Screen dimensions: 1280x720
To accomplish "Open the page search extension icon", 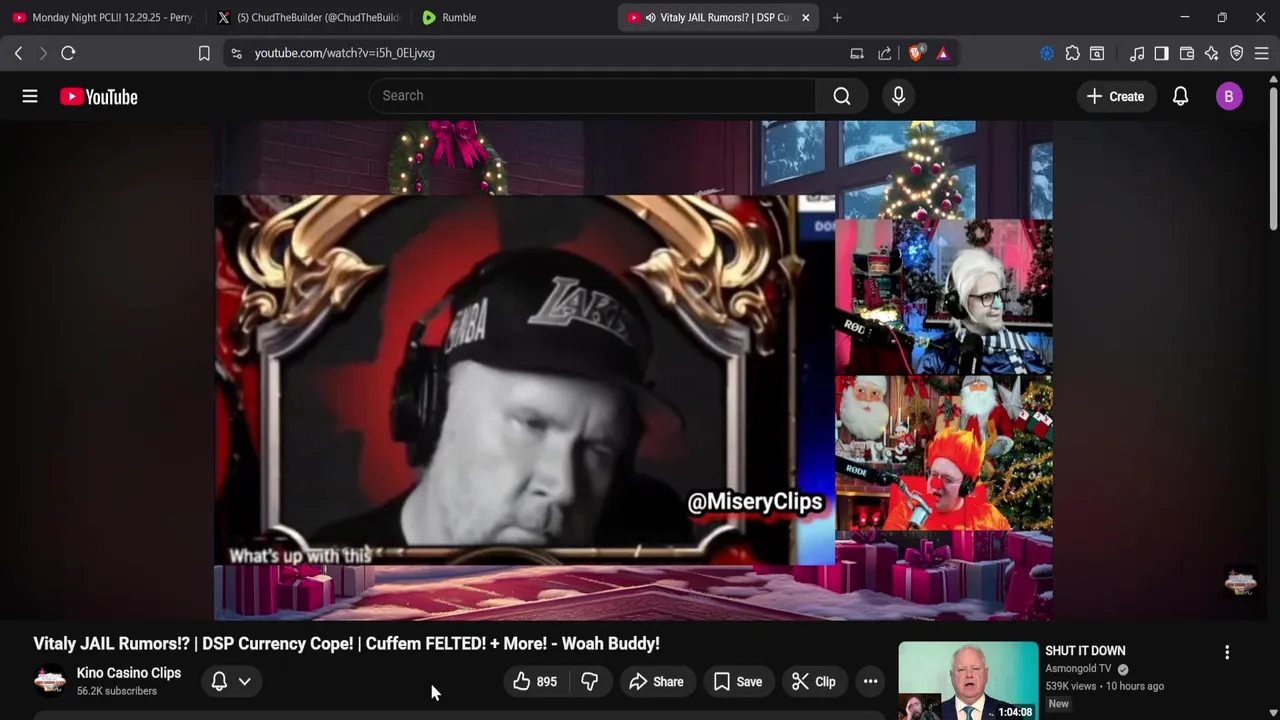I will coord(1097,53).
